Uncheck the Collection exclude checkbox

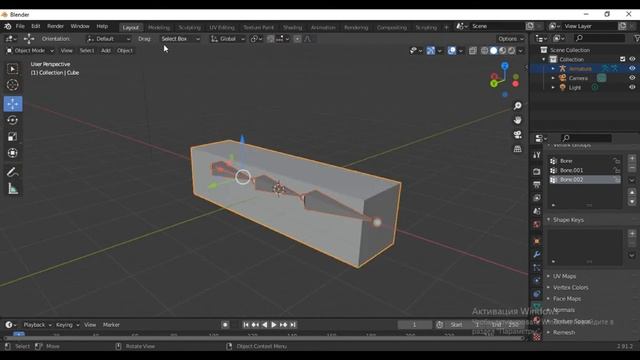click(x=622, y=59)
